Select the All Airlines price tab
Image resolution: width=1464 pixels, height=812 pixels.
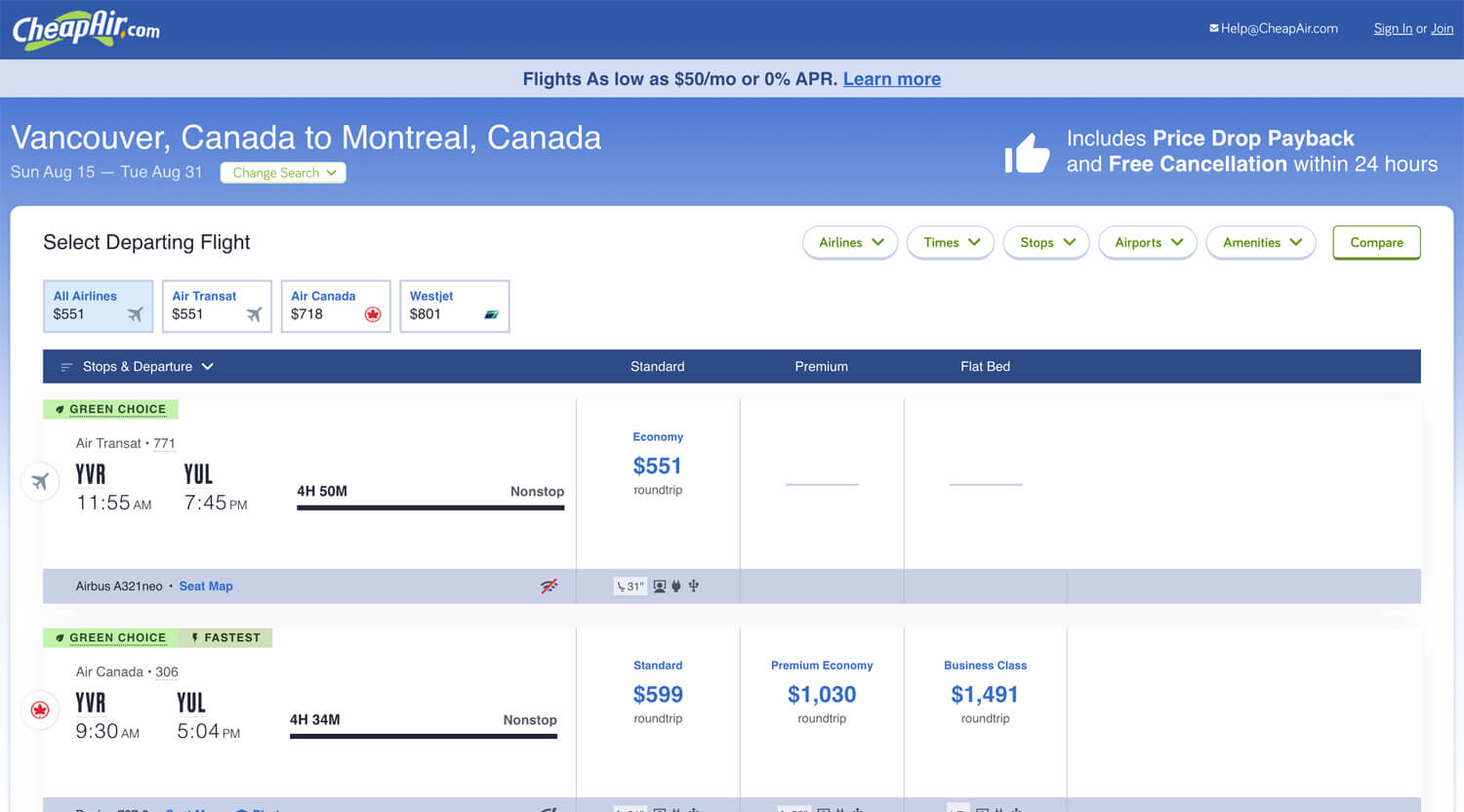click(98, 305)
